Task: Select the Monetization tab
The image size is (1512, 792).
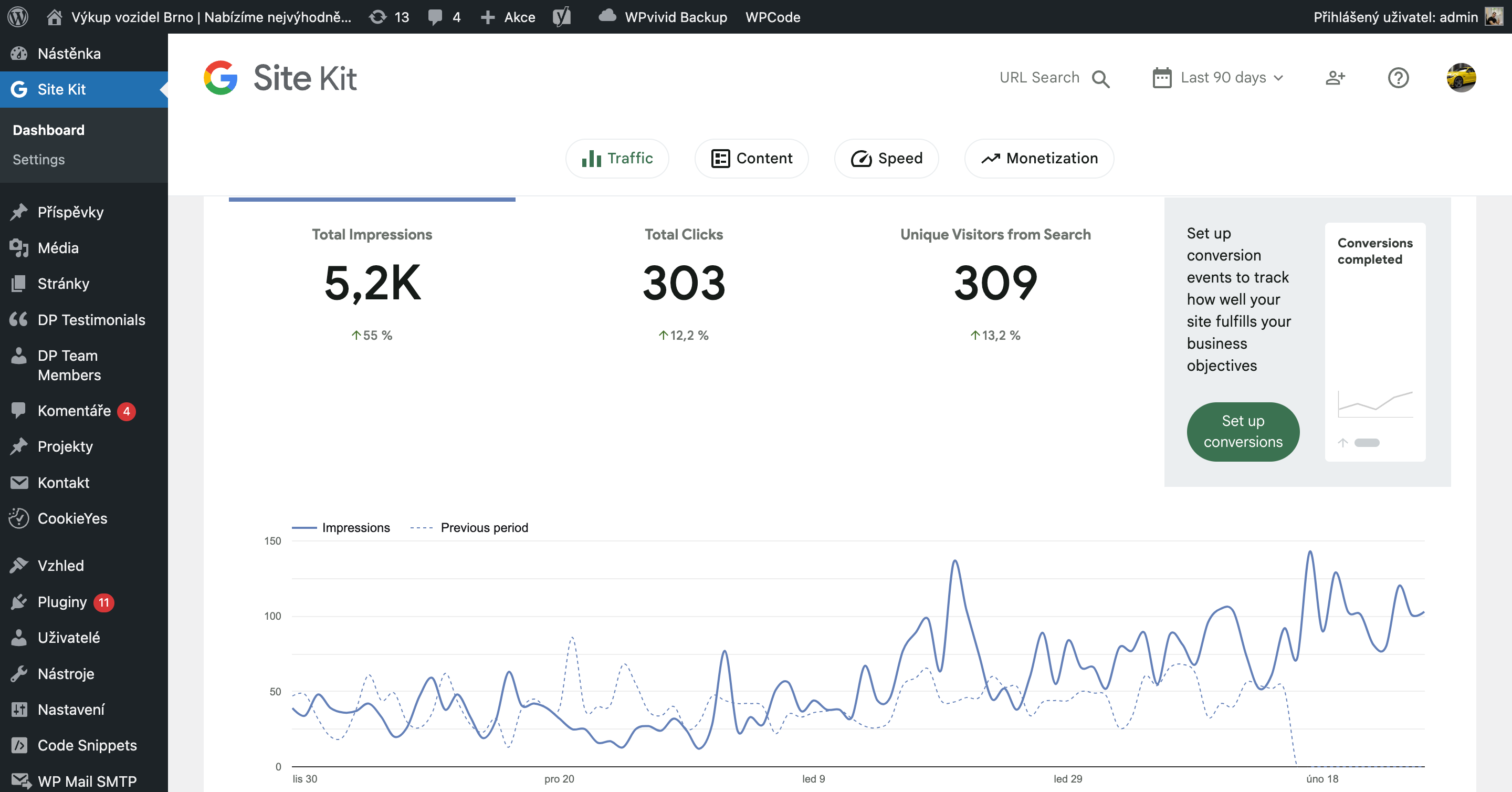Action: 1039,159
